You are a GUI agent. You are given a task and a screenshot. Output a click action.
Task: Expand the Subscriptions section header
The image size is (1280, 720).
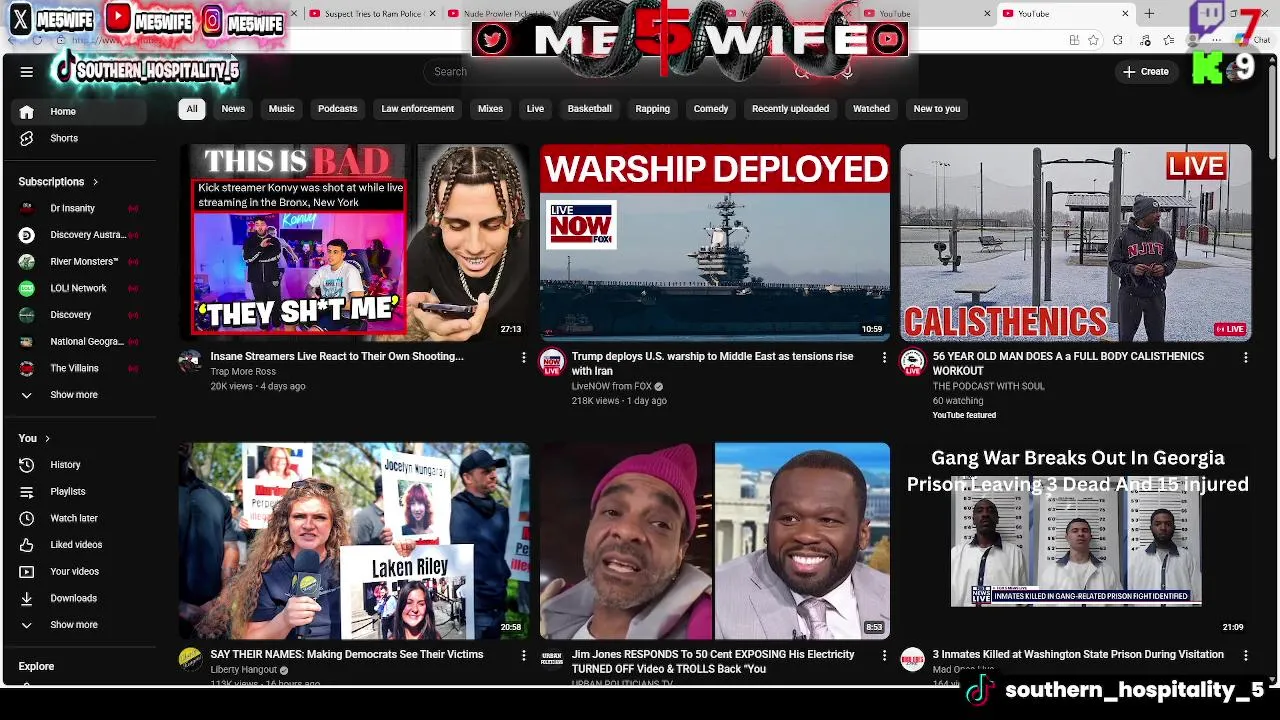click(58, 182)
